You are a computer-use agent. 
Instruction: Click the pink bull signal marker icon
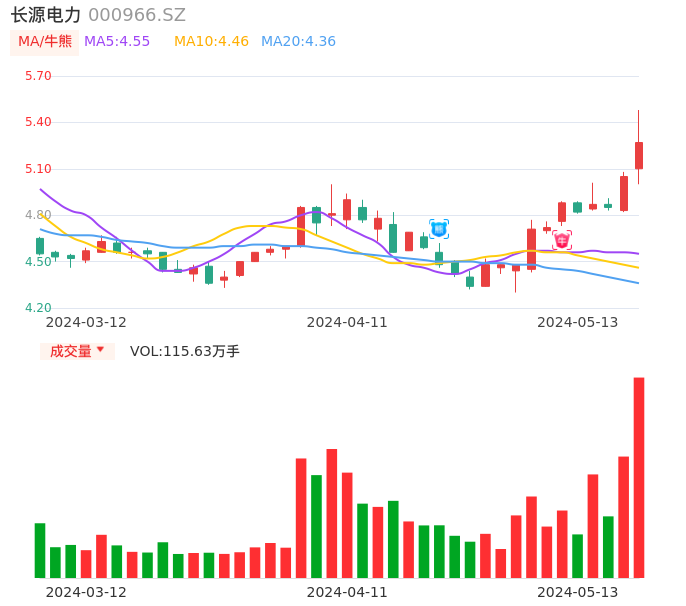pyautogui.click(x=562, y=240)
